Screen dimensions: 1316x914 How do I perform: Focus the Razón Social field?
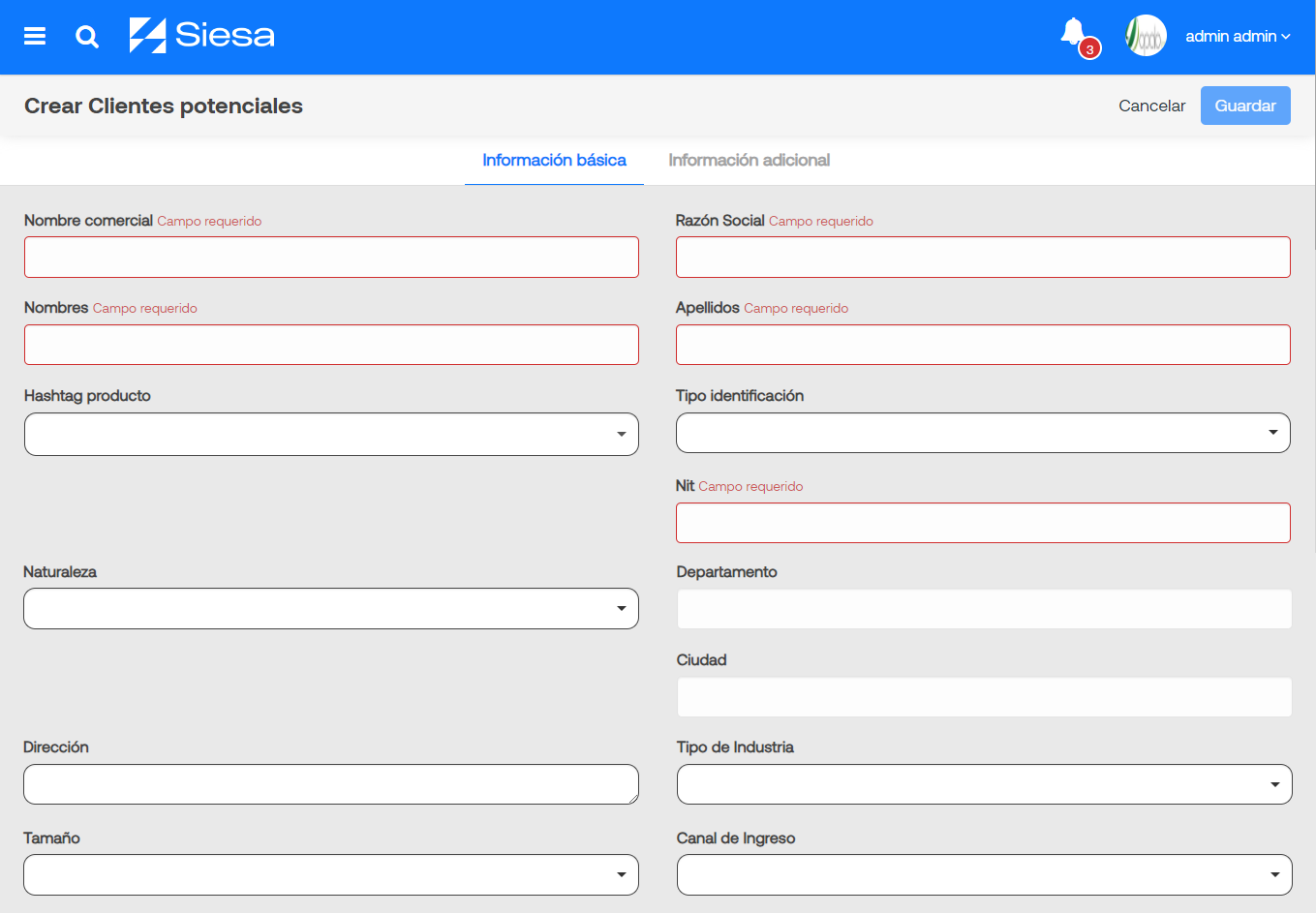(x=983, y=258)
